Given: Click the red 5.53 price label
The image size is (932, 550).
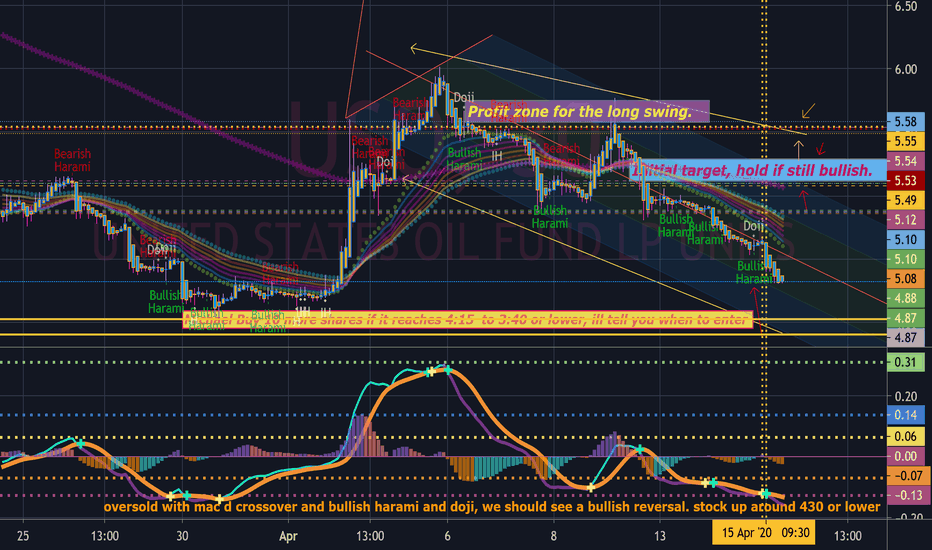Looking at the screenshot, I should [x=905, y=180].
